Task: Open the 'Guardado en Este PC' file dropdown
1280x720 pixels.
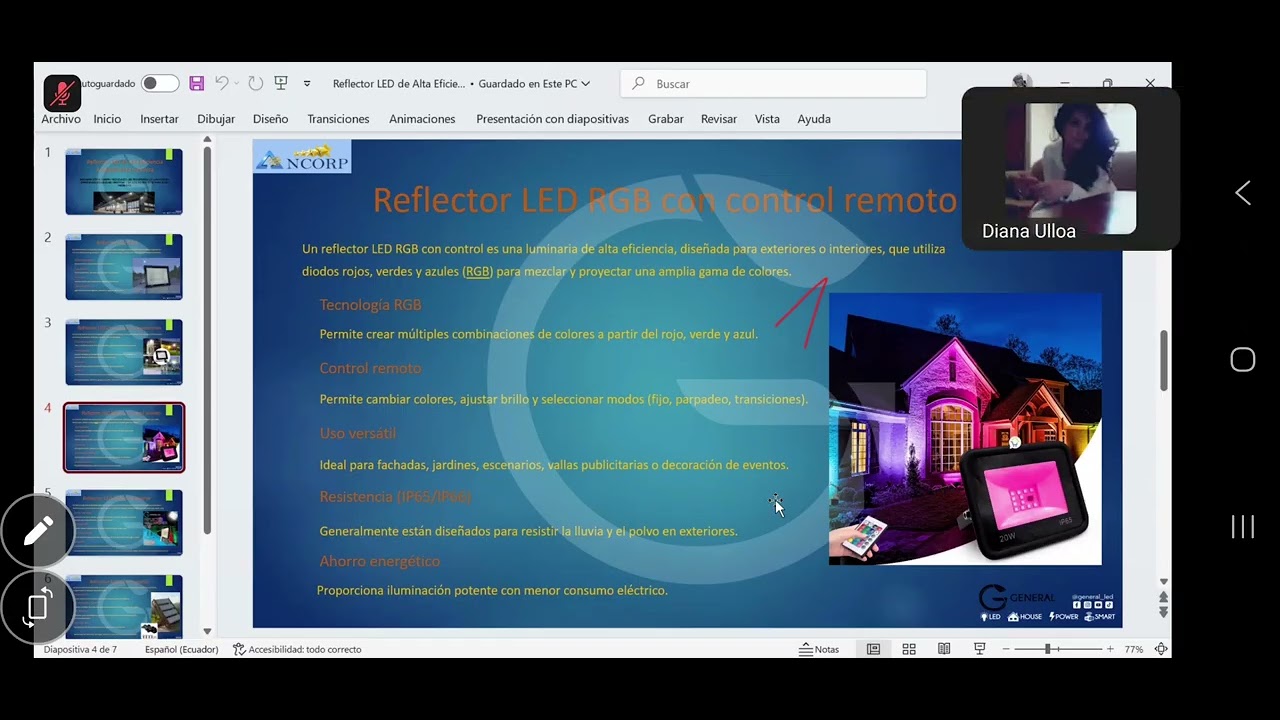Action: tap(534, 84)
